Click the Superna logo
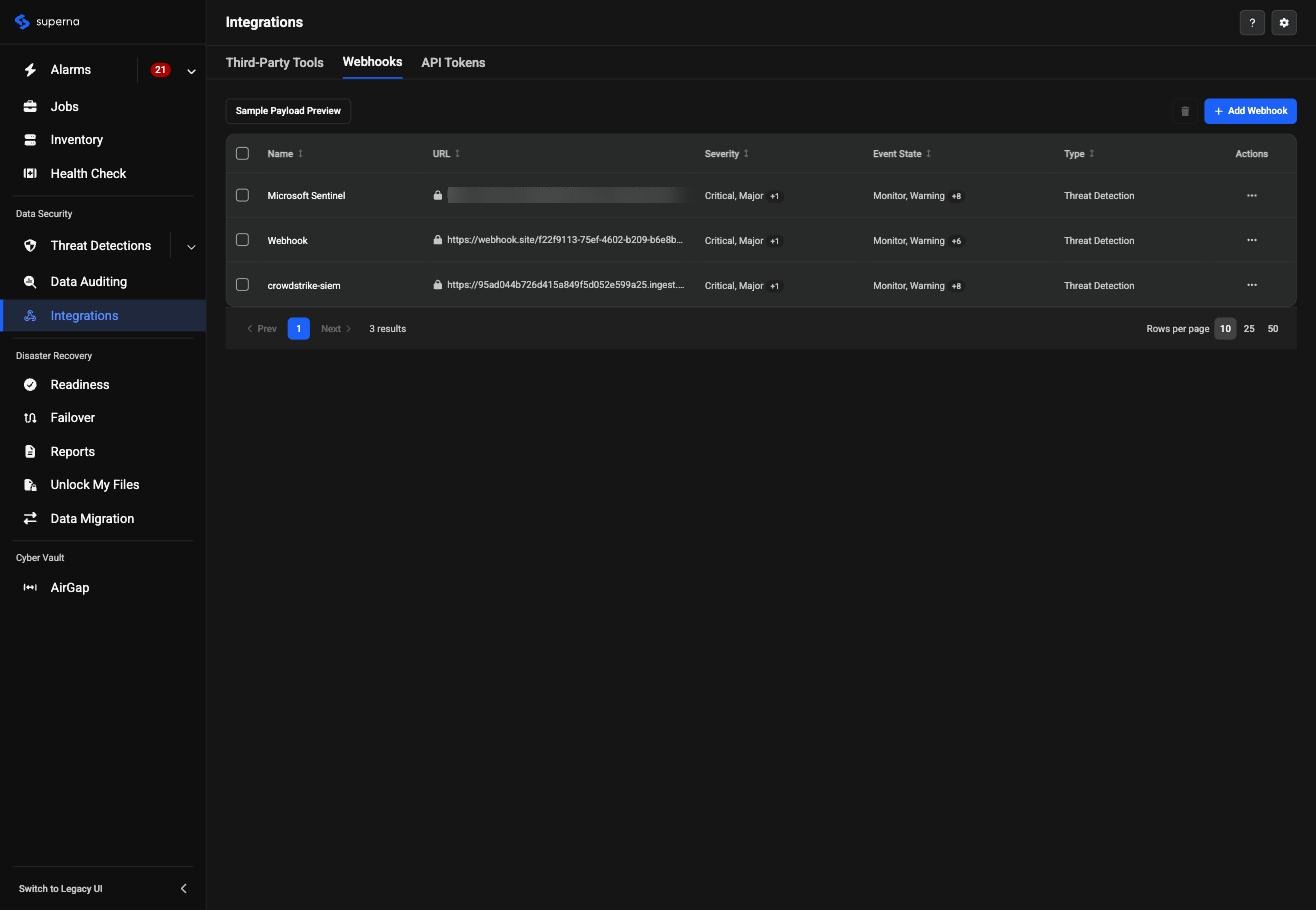 (x=47, y=22)
